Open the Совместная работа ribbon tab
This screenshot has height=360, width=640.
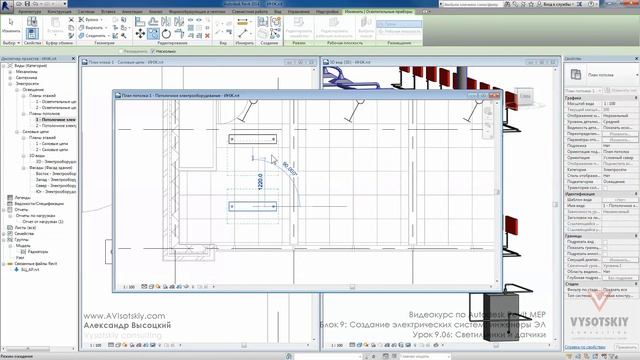pos(250,12)
